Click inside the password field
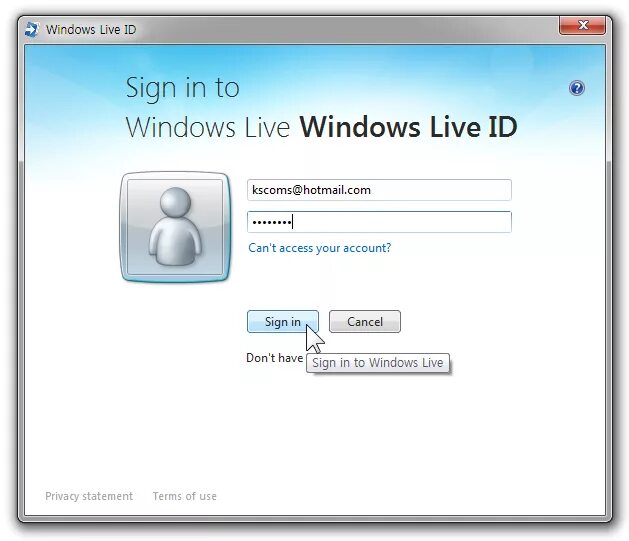629x541 pixels. (379, 222)
